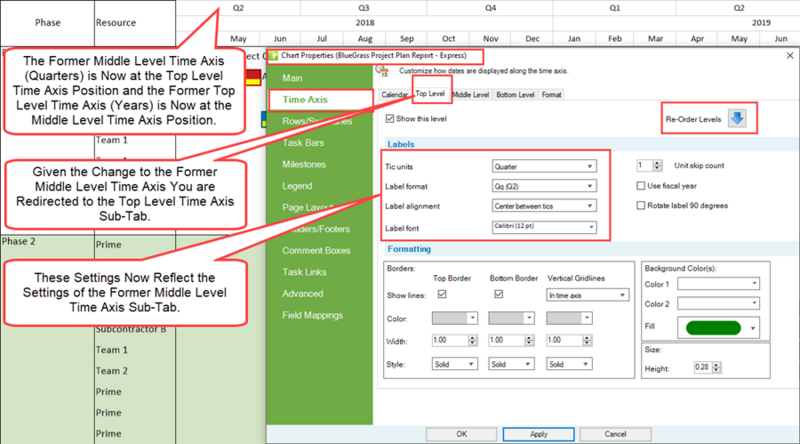Pick the Vertical Gridlines color swatch
The width and height of the screenshot is (800, 444).
[x=569, y=318]
